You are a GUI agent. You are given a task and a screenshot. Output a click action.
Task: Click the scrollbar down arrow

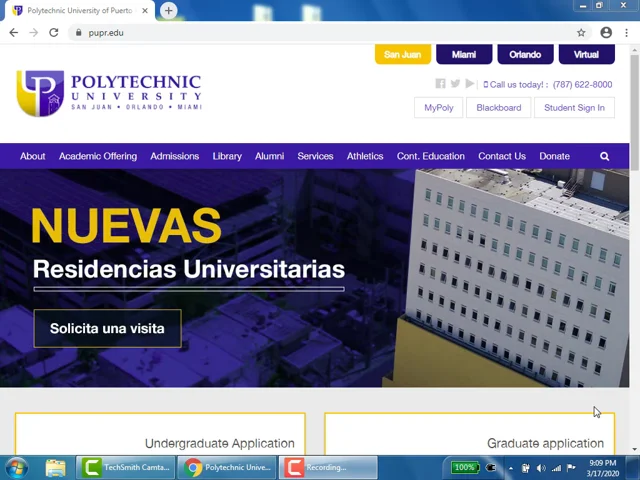(x=635, y=450)
